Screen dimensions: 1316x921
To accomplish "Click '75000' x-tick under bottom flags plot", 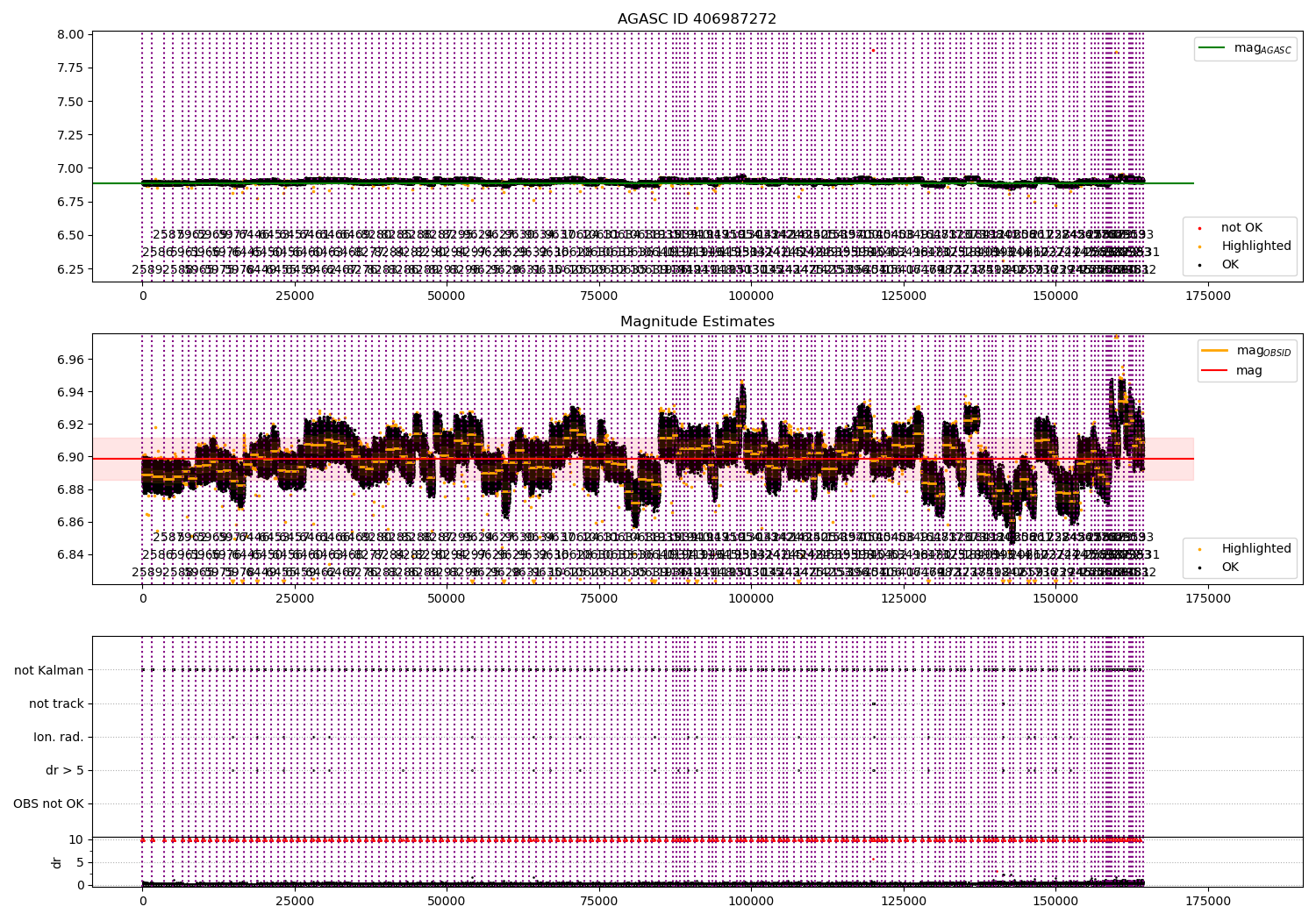I will click(x=599, y=902).
